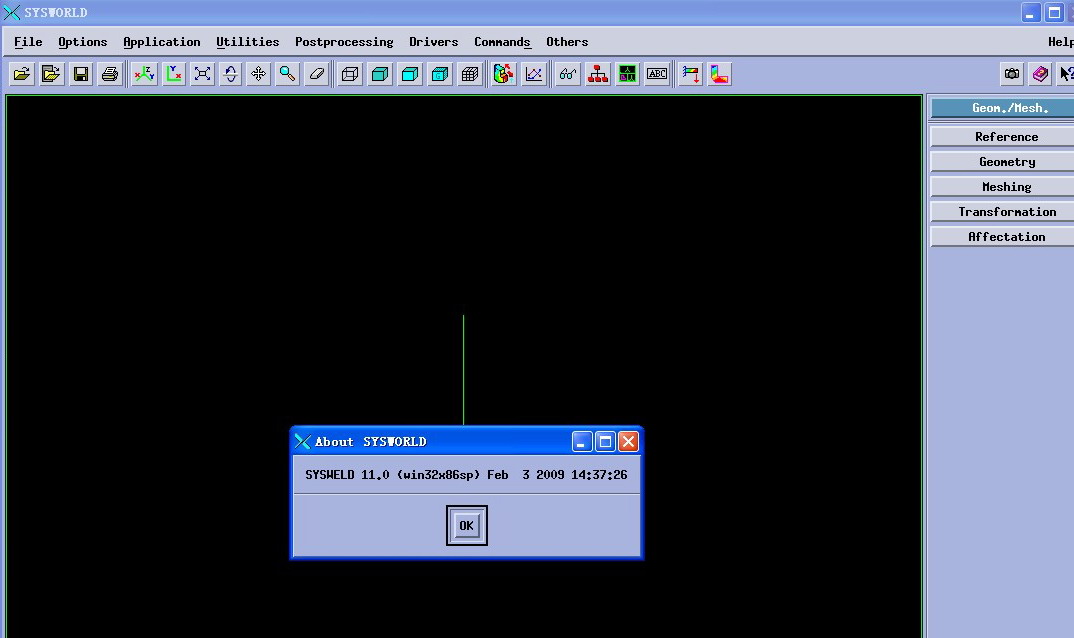Click the eyeglasses viewer icon
1074x638 pixels.
point(568,74)
